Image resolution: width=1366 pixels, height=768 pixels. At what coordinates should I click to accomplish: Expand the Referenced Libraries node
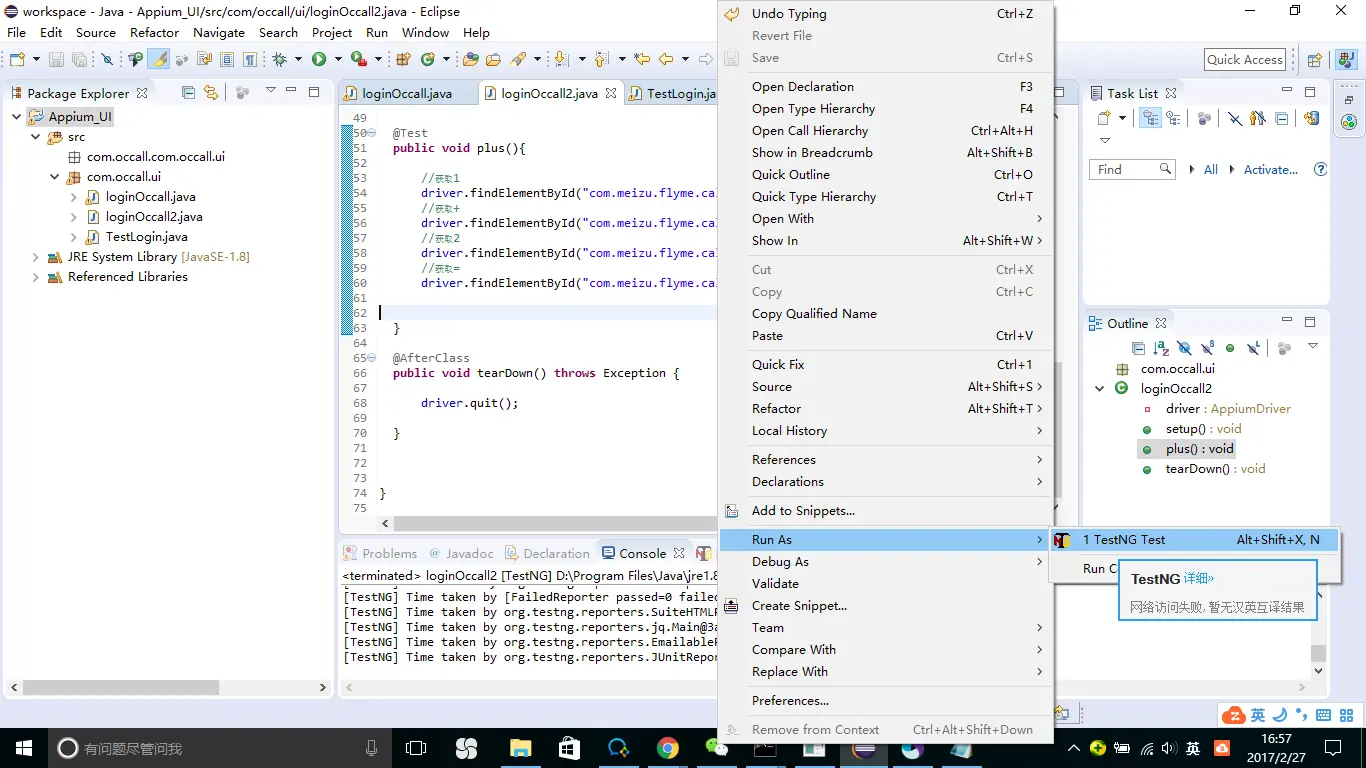(36, 277)
